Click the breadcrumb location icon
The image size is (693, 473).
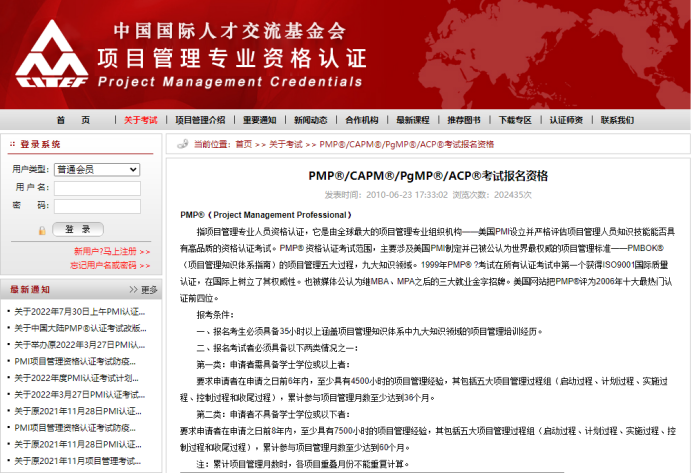coord(183,144)
